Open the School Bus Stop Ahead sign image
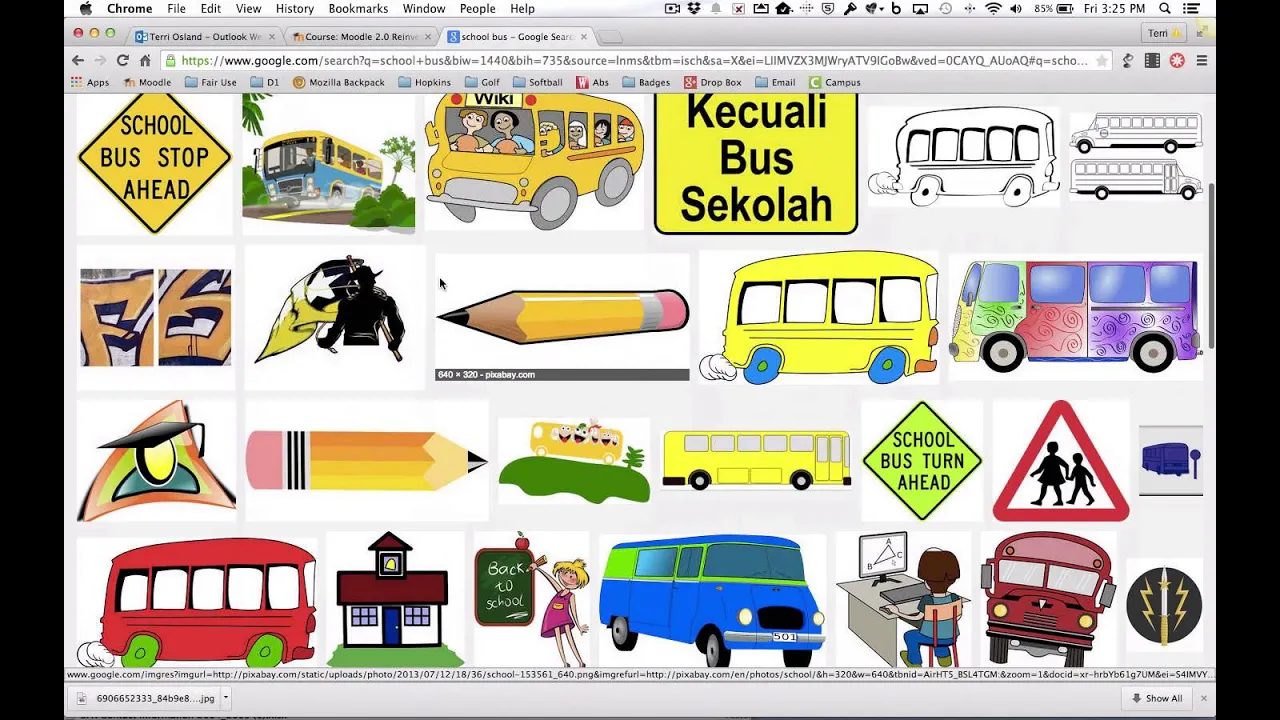The width and height of the screenshot is (1280, 720). [155, 163]
